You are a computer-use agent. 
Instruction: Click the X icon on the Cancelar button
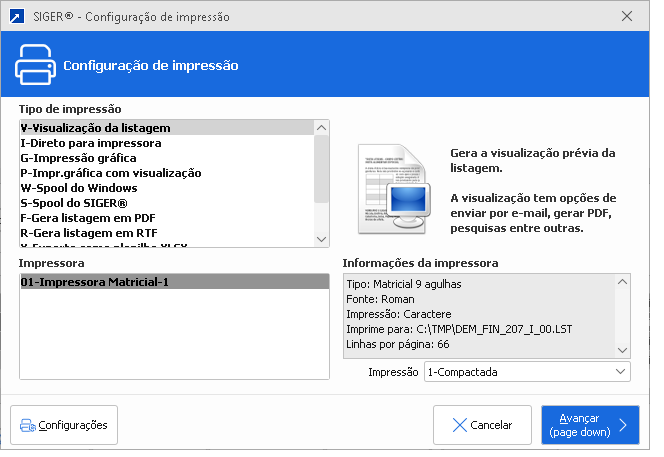[459, 425]
